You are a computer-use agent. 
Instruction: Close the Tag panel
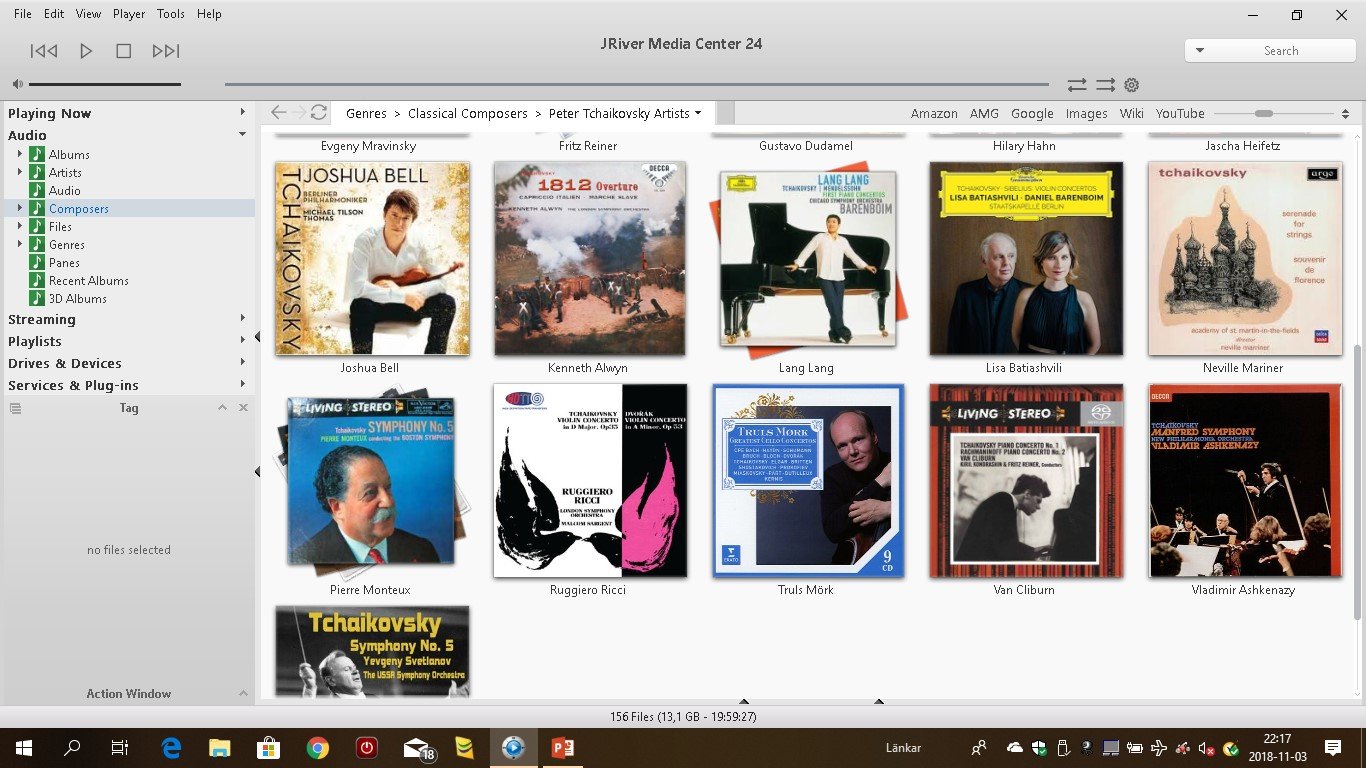click(x=243, y=408)
